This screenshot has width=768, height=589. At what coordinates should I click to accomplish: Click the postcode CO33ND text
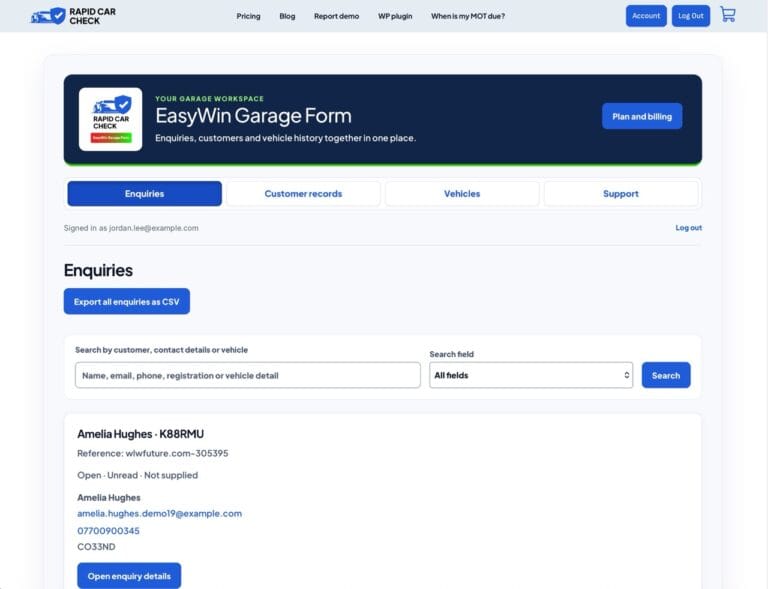click(96, 547)
